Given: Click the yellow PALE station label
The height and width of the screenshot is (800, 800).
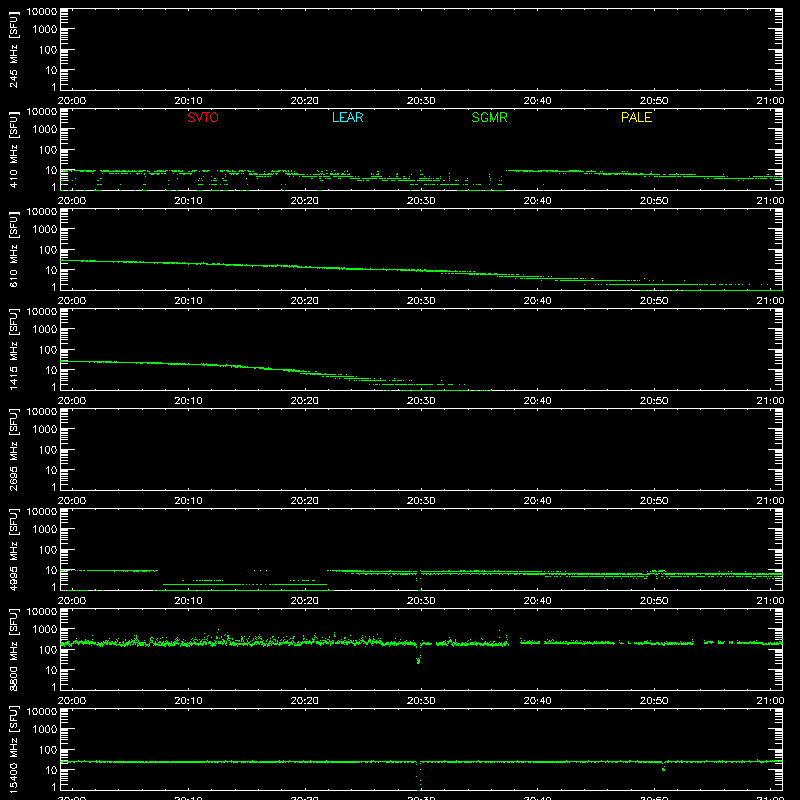Looking at the screenshot, I should [636, 117].
